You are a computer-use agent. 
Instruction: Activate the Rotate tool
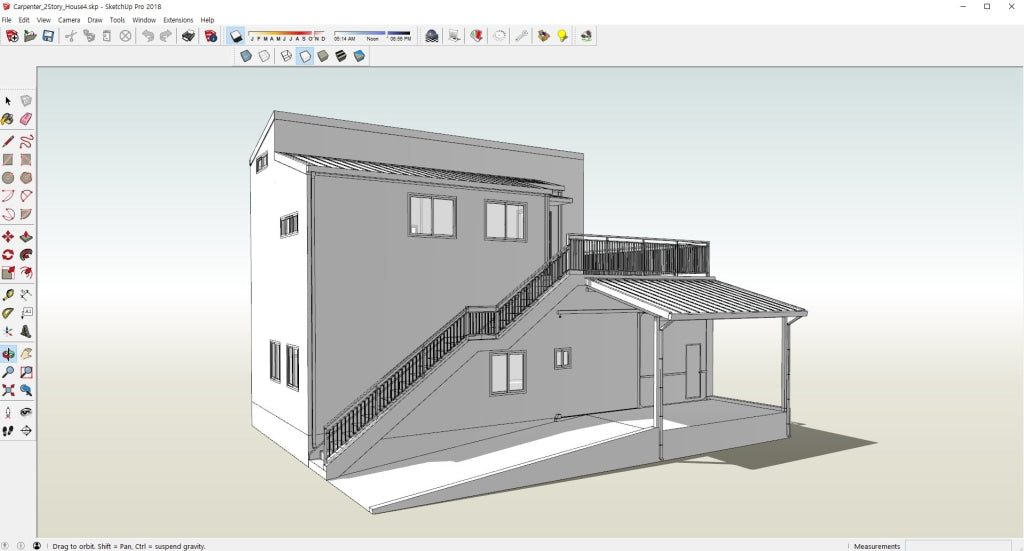tap(8, 255)
